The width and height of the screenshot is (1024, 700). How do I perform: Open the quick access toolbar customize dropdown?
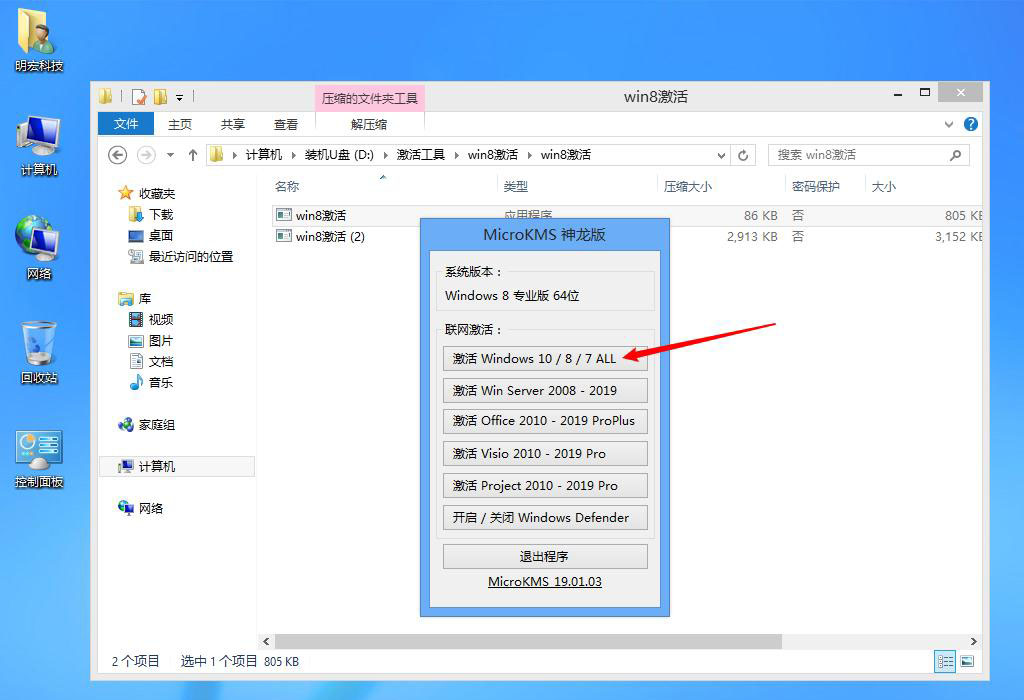[x=180, y=98]
